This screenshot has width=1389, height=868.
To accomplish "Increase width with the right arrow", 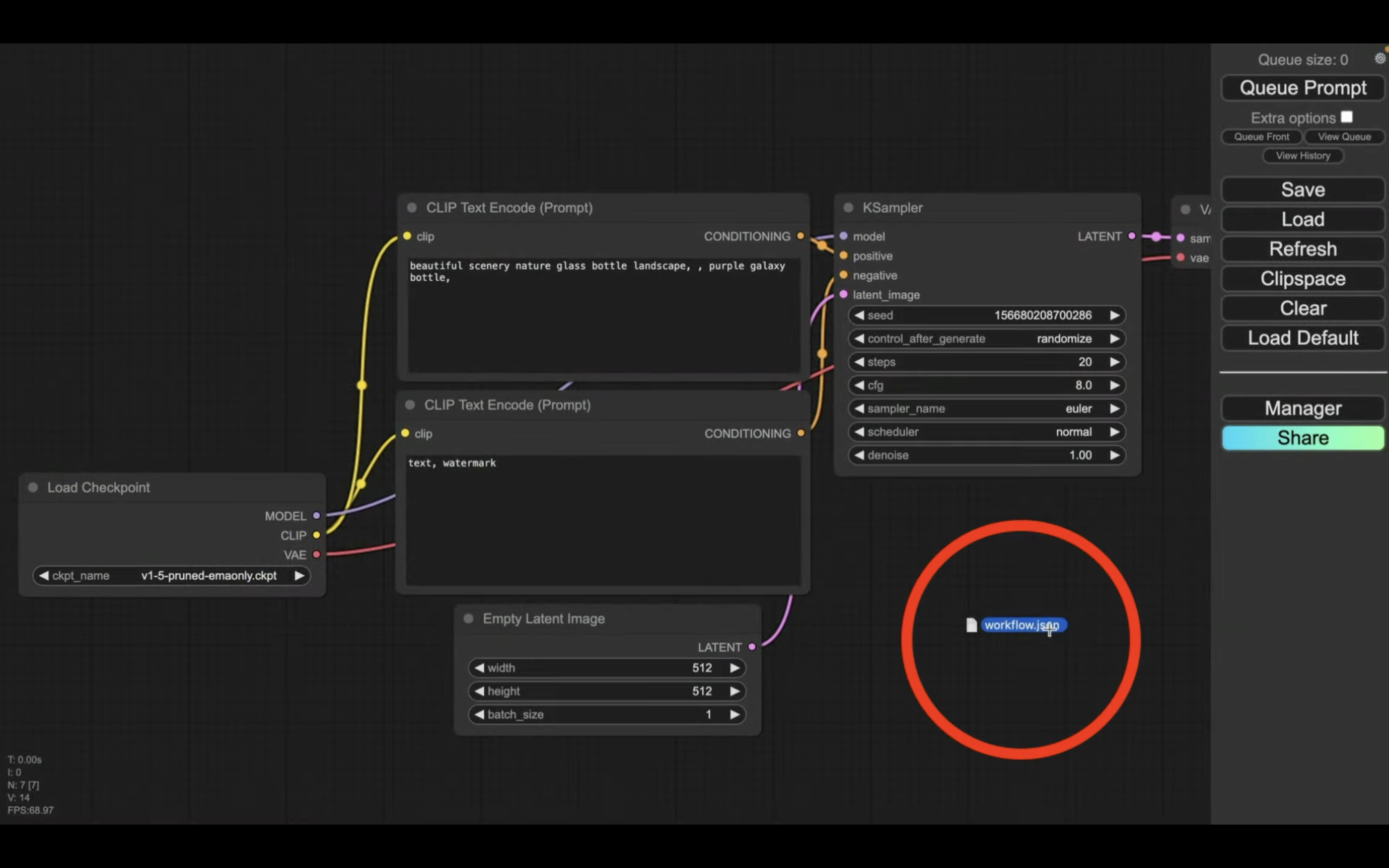I will (x=735, y=668).
